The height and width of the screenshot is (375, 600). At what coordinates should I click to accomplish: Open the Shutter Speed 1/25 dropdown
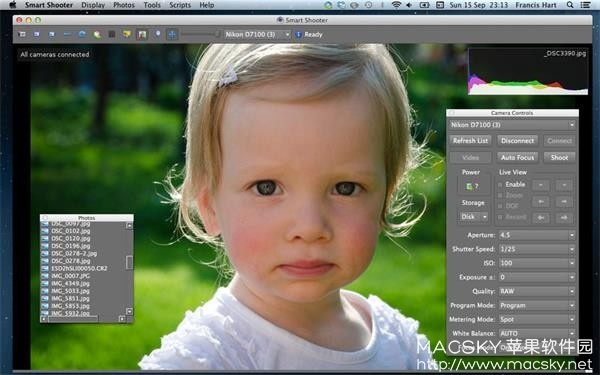[537, 249]
